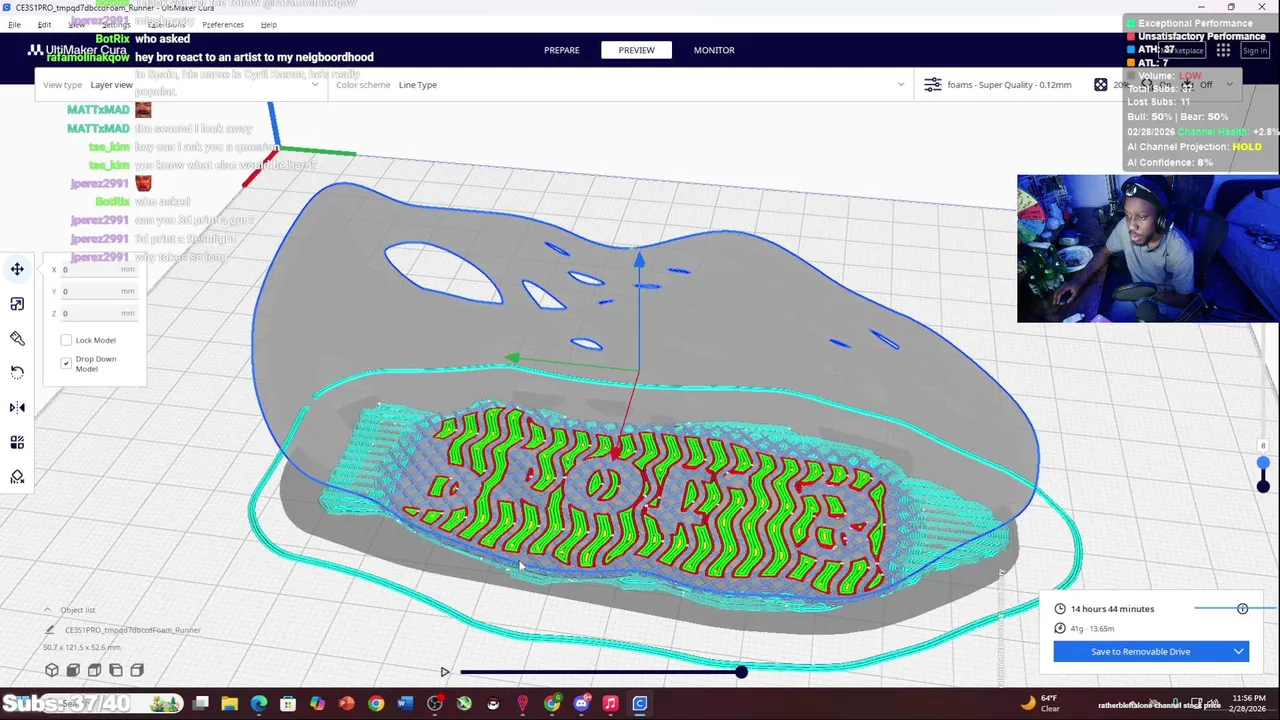Switch to top view cube icon
1280x720 pixels.
coord(95,670)
